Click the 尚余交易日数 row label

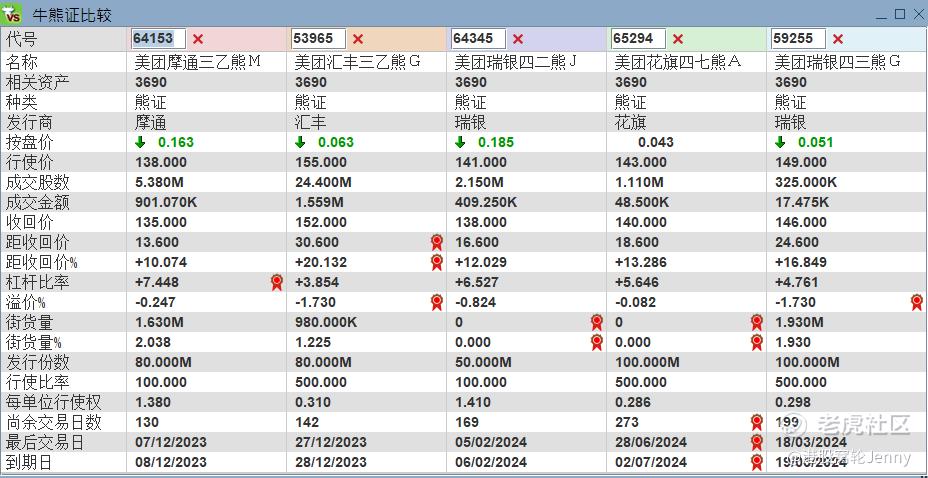pos(53,422)
